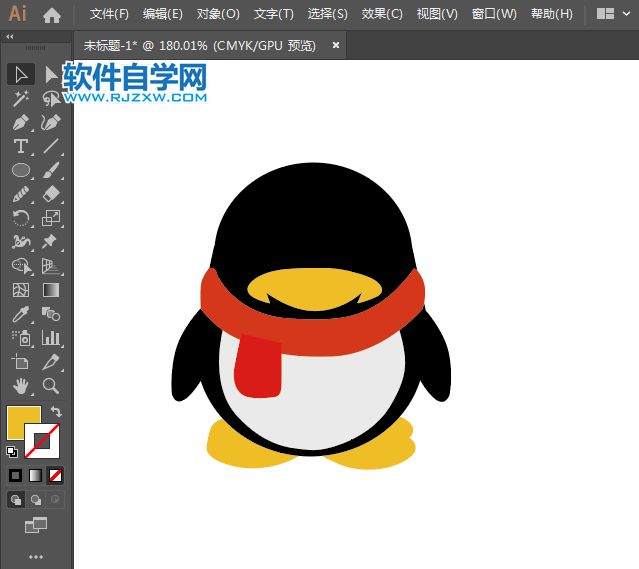The width and height of the screenshot is (639, 569).
Task: Switch to Gradient paint mode
Action: [36, 475]
